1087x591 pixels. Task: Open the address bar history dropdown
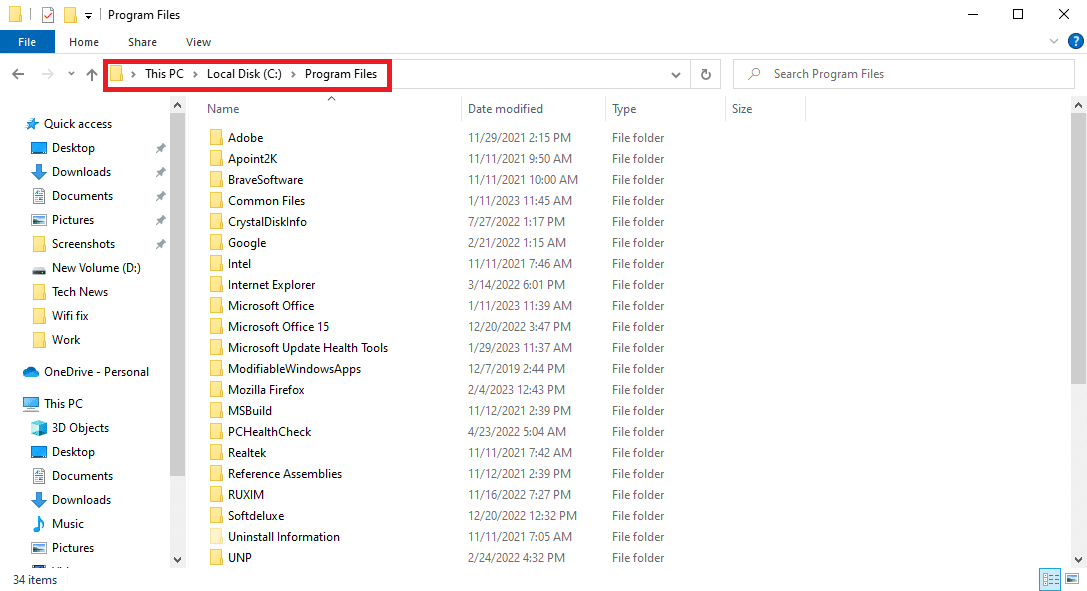tap(675, 75)
